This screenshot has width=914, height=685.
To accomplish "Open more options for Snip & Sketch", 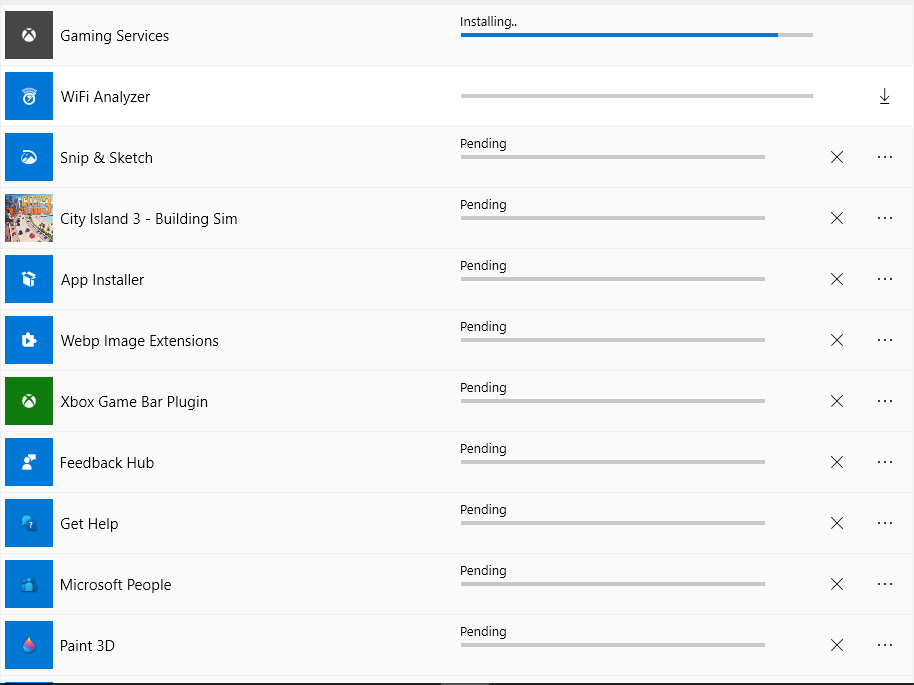I will pos(885,157).
